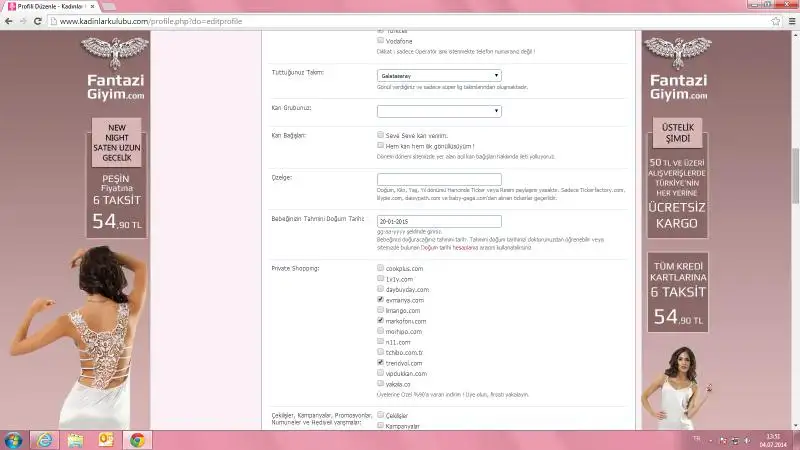Uncheck the evmanya.com checkbox
Image resolution: width=800 pixels, height=450 pixels.
tap(380, 299)
